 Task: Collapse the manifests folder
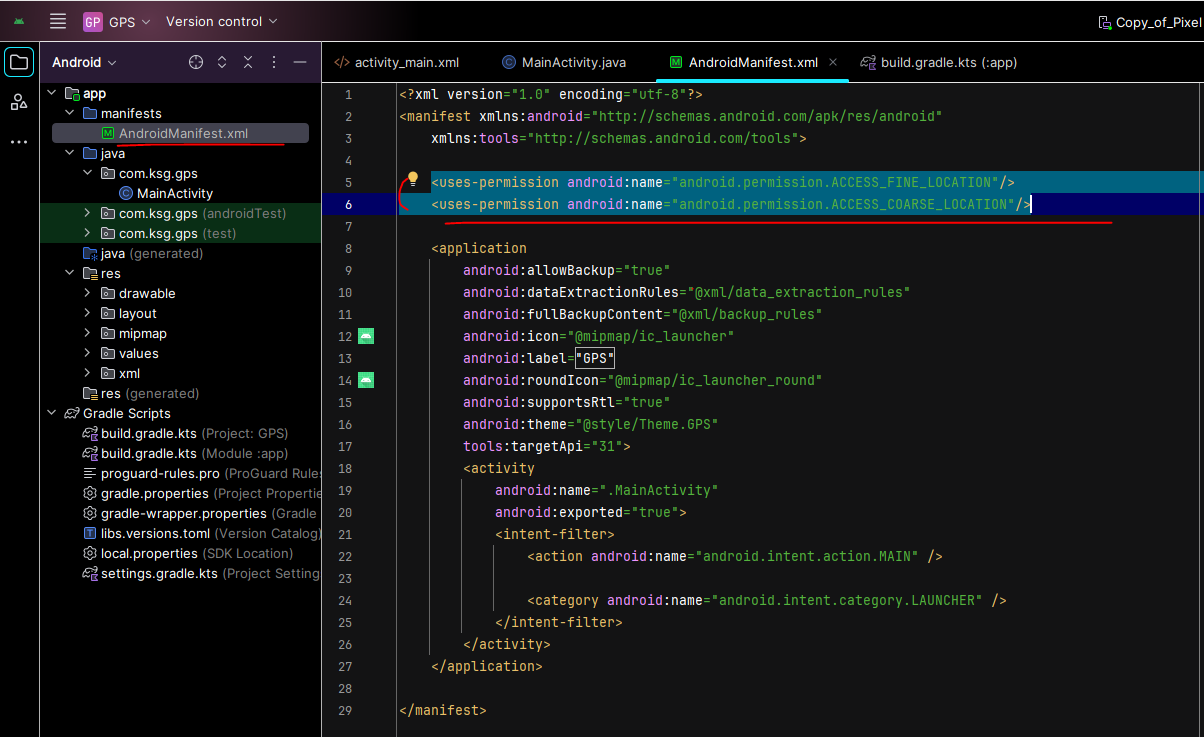click(x=70, y=113)
